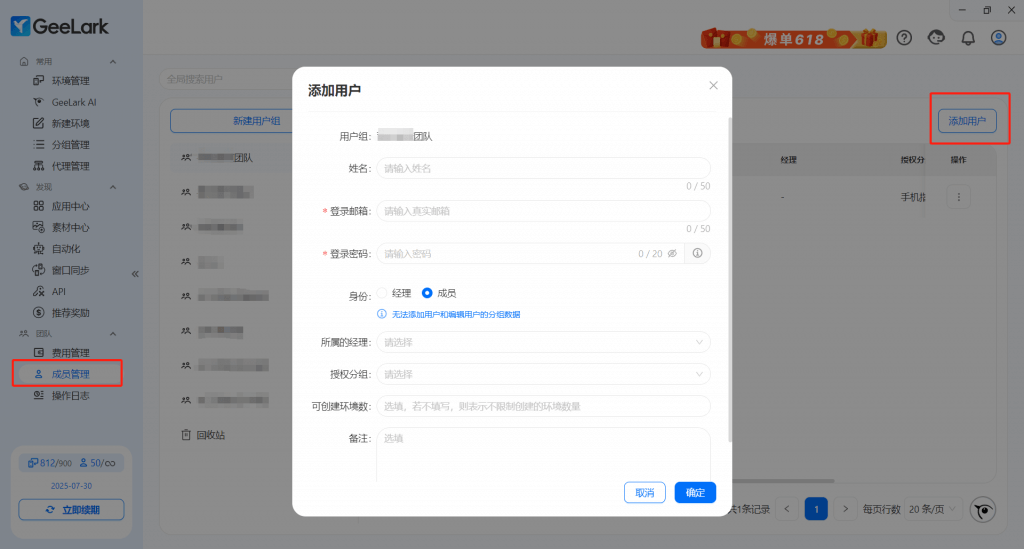Open the 授权分组 dropdown
Viewport: 1024px width, 549px height.
click(x=543, y=374)
